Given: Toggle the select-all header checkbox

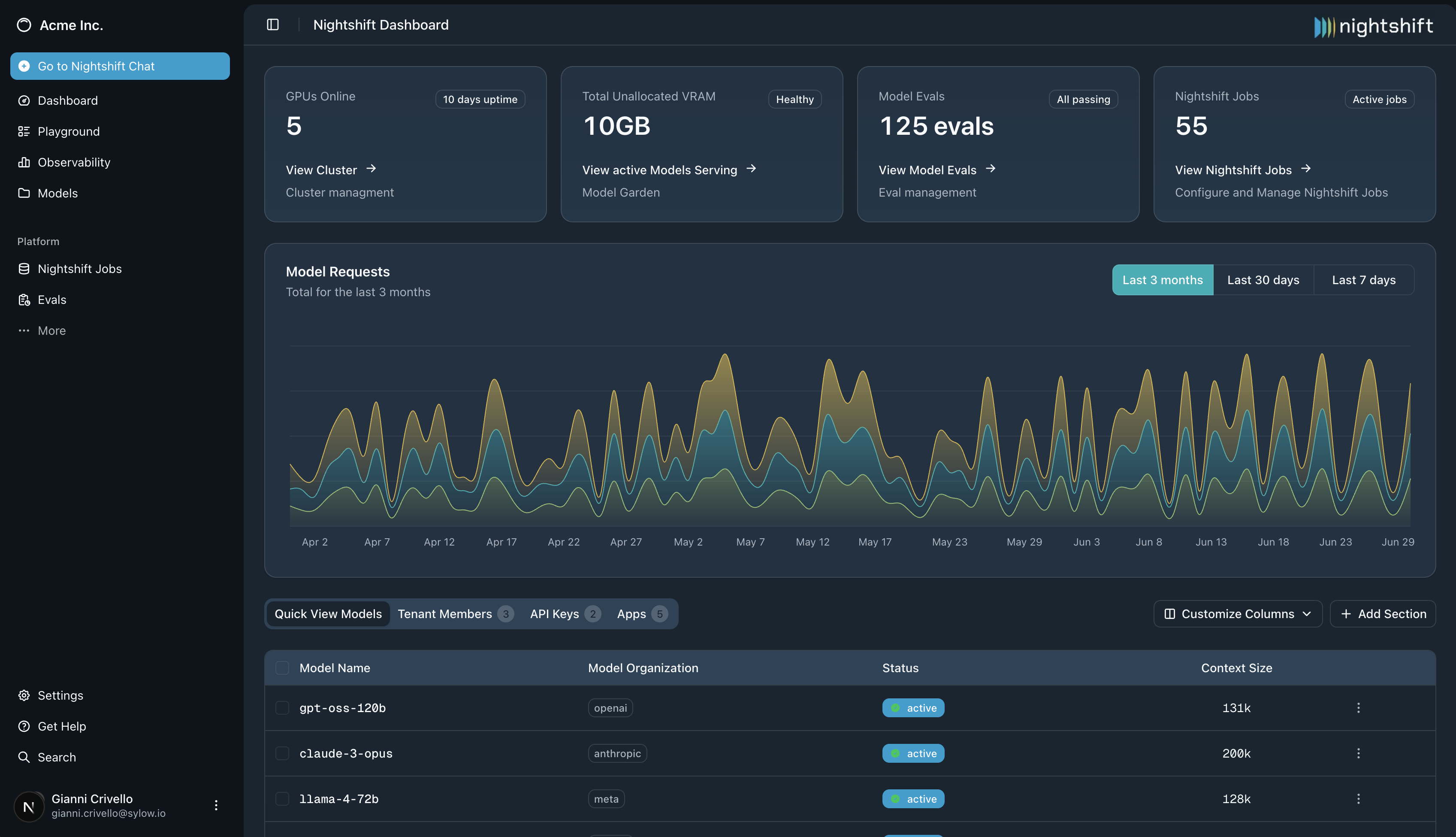Looking at the screenshot, I should tap(282, 668).
